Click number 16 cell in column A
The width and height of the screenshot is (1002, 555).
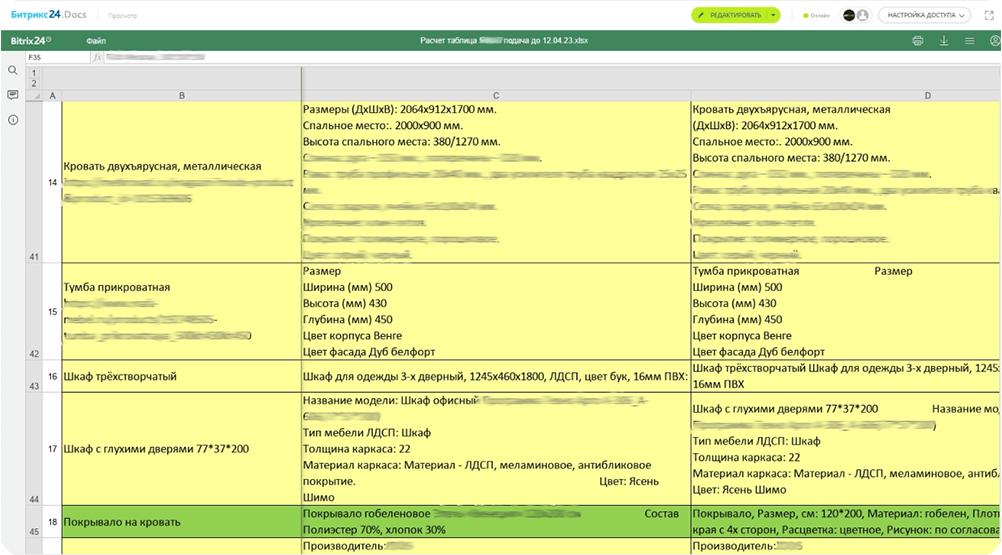(52, 376)
